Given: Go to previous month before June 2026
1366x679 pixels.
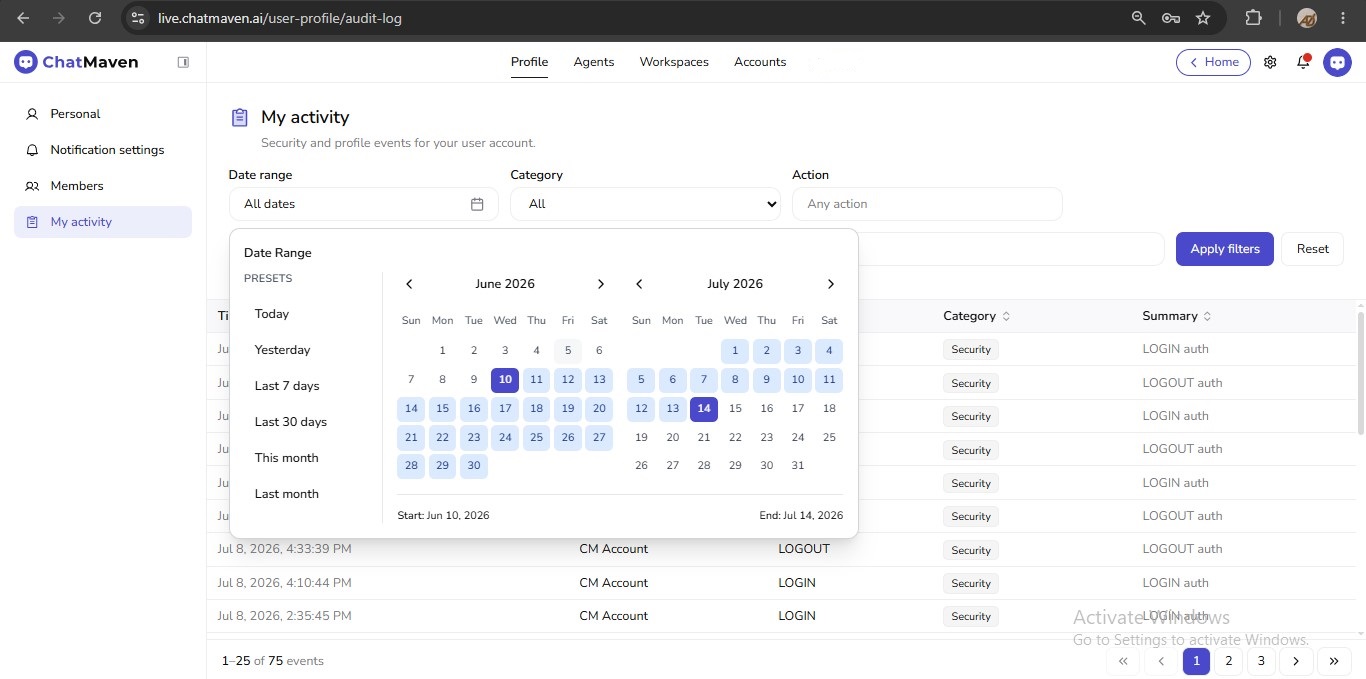Looking at the screenshot, I should click(x=409, y=284).
